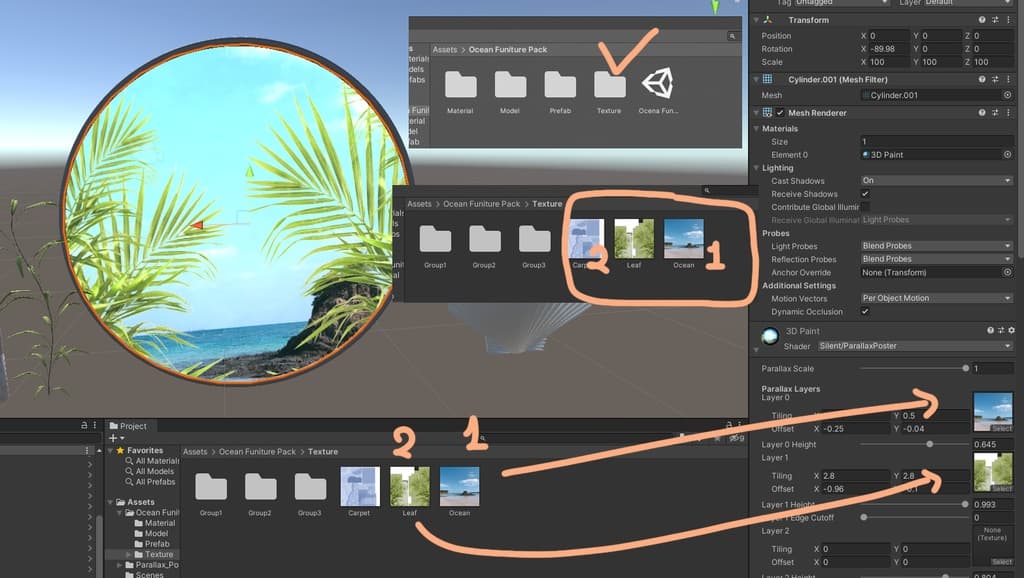This screenshot has height=578, width=1024.
Task: Open Mesh Filter kebab menu
Action: click(1008, 79)
